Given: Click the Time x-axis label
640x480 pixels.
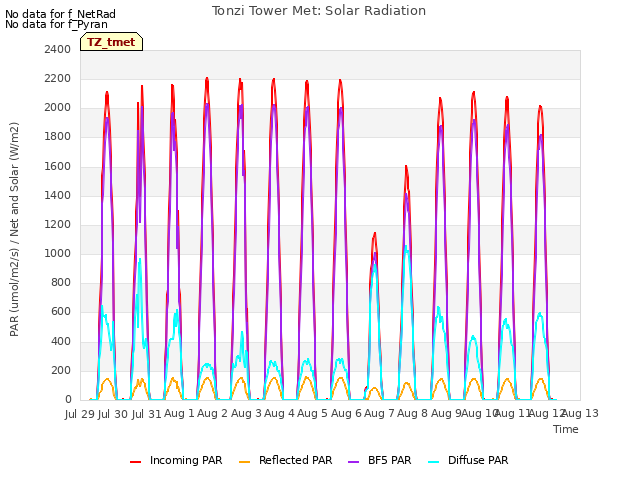Looking at the screenshot, I should tap(566, 429).
